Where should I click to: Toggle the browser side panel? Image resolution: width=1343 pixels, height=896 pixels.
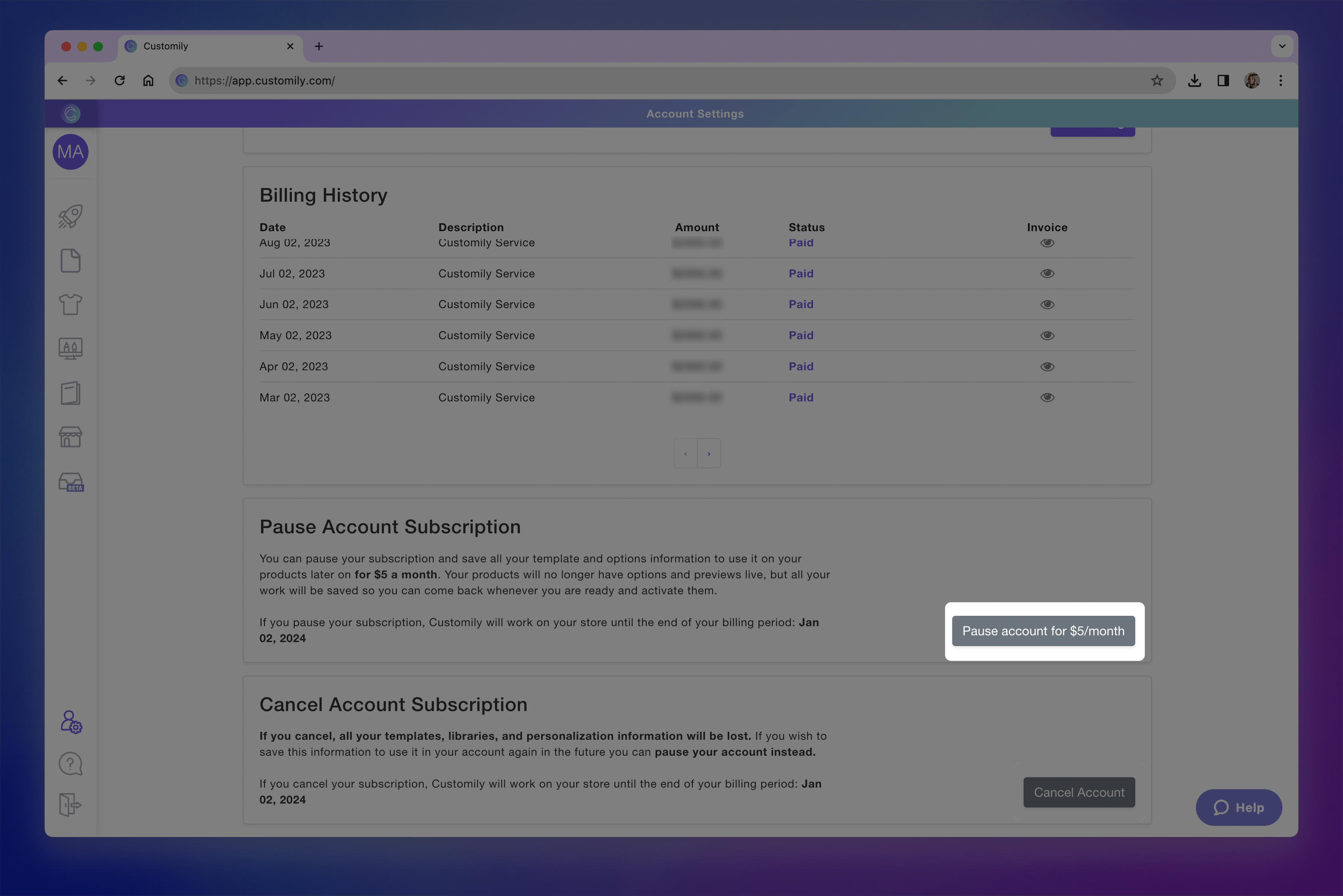point(1223,81)
